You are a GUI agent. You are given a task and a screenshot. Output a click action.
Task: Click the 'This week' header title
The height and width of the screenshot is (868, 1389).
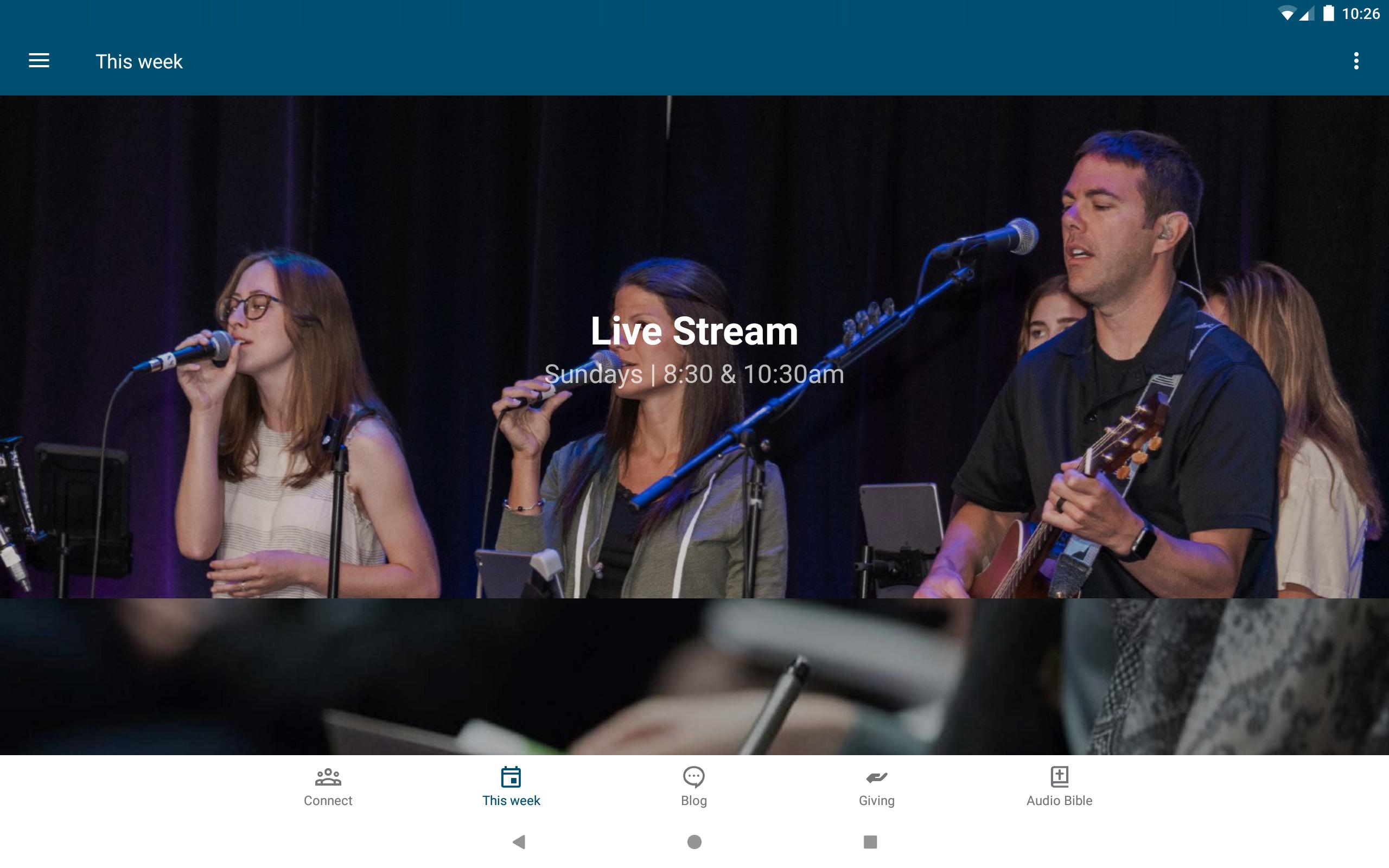pos(139,61)
